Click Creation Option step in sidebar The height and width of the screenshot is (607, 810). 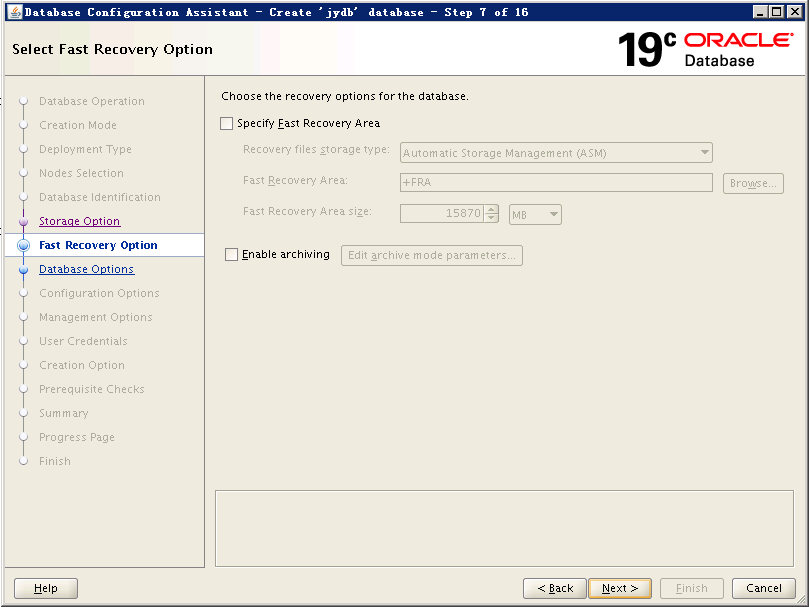[82, 365]
